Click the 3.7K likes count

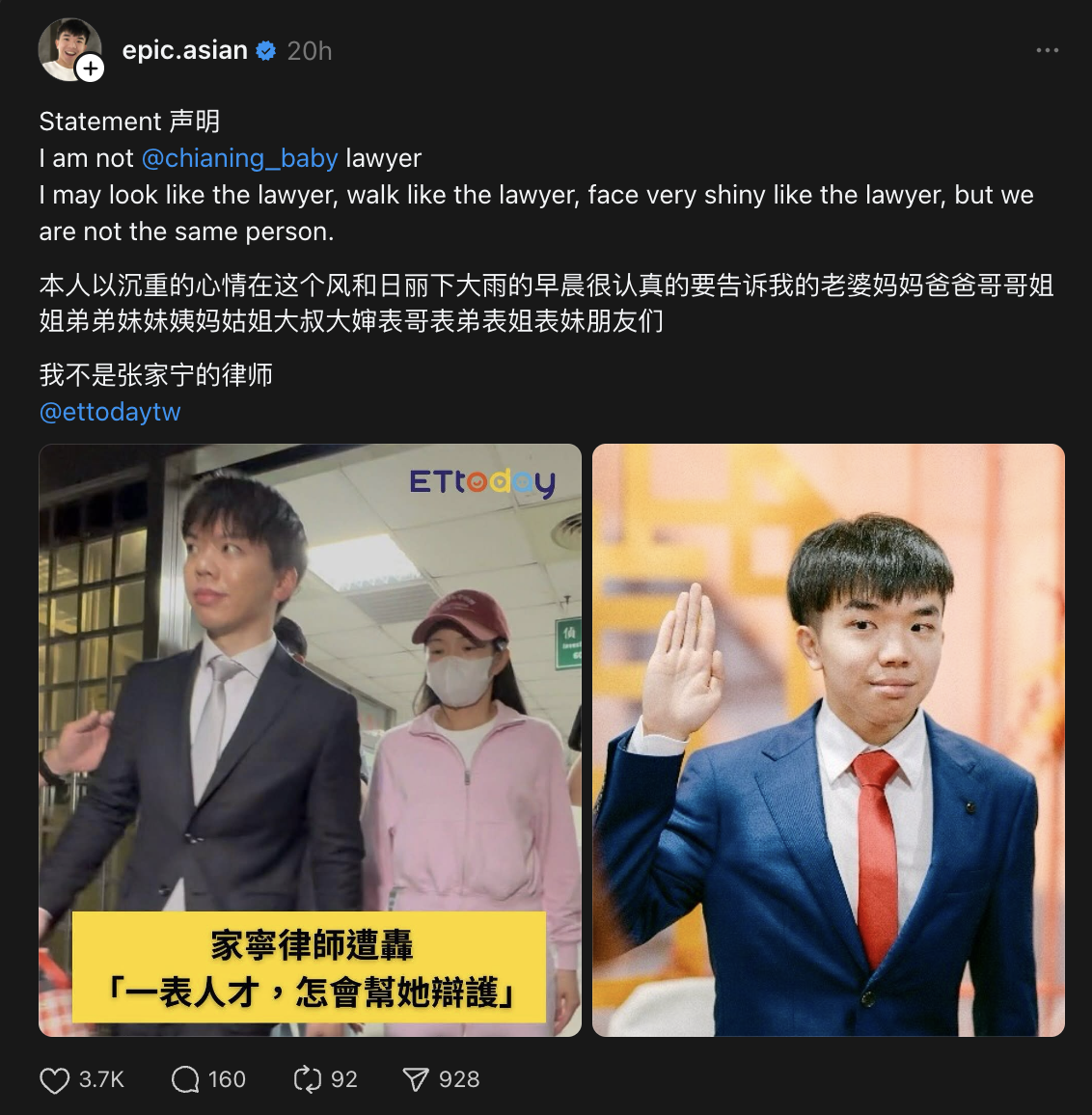pos(101,1079)
